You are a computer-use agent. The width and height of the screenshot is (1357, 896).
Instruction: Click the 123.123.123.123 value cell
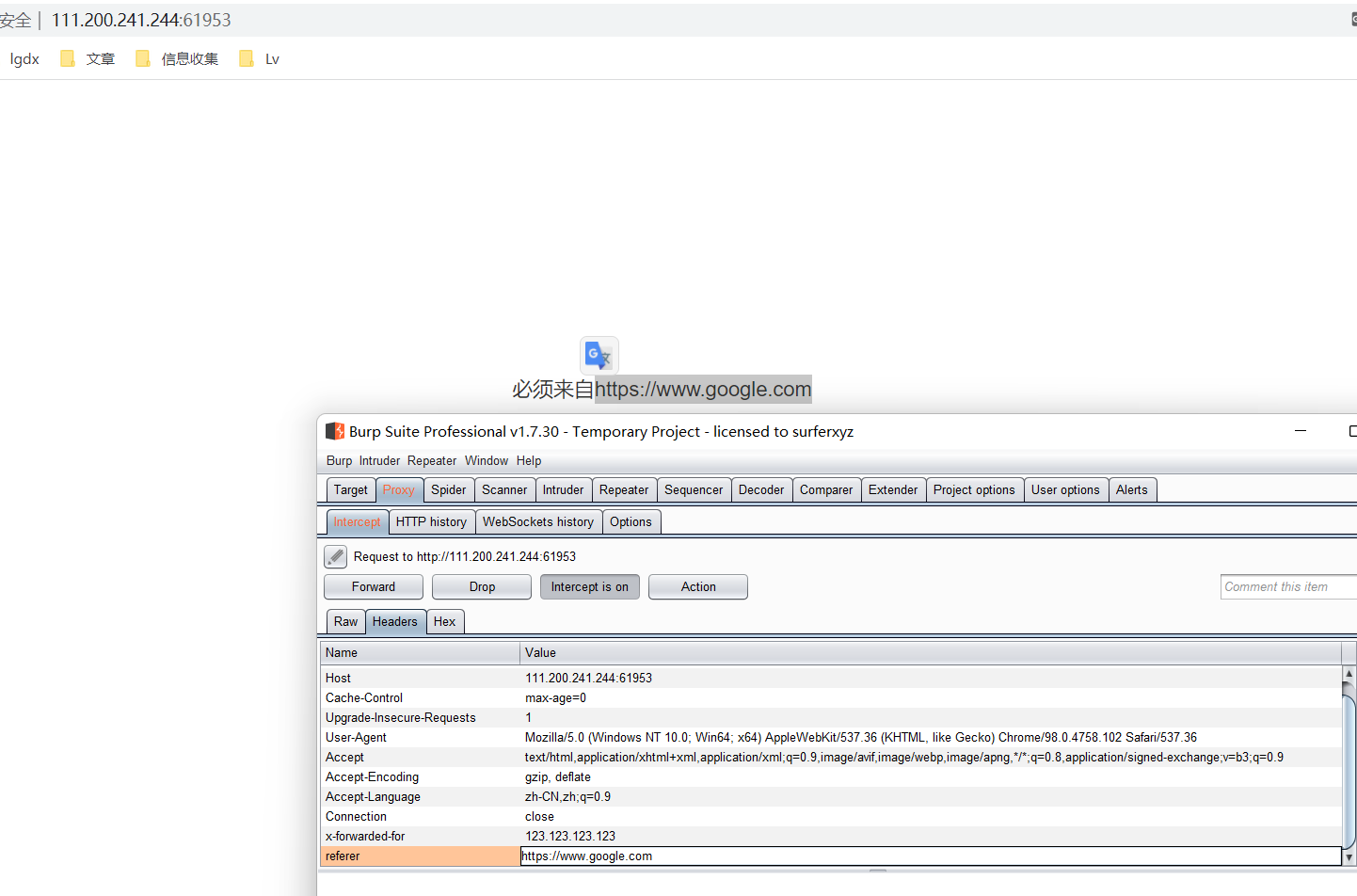(x=931, y=836)
